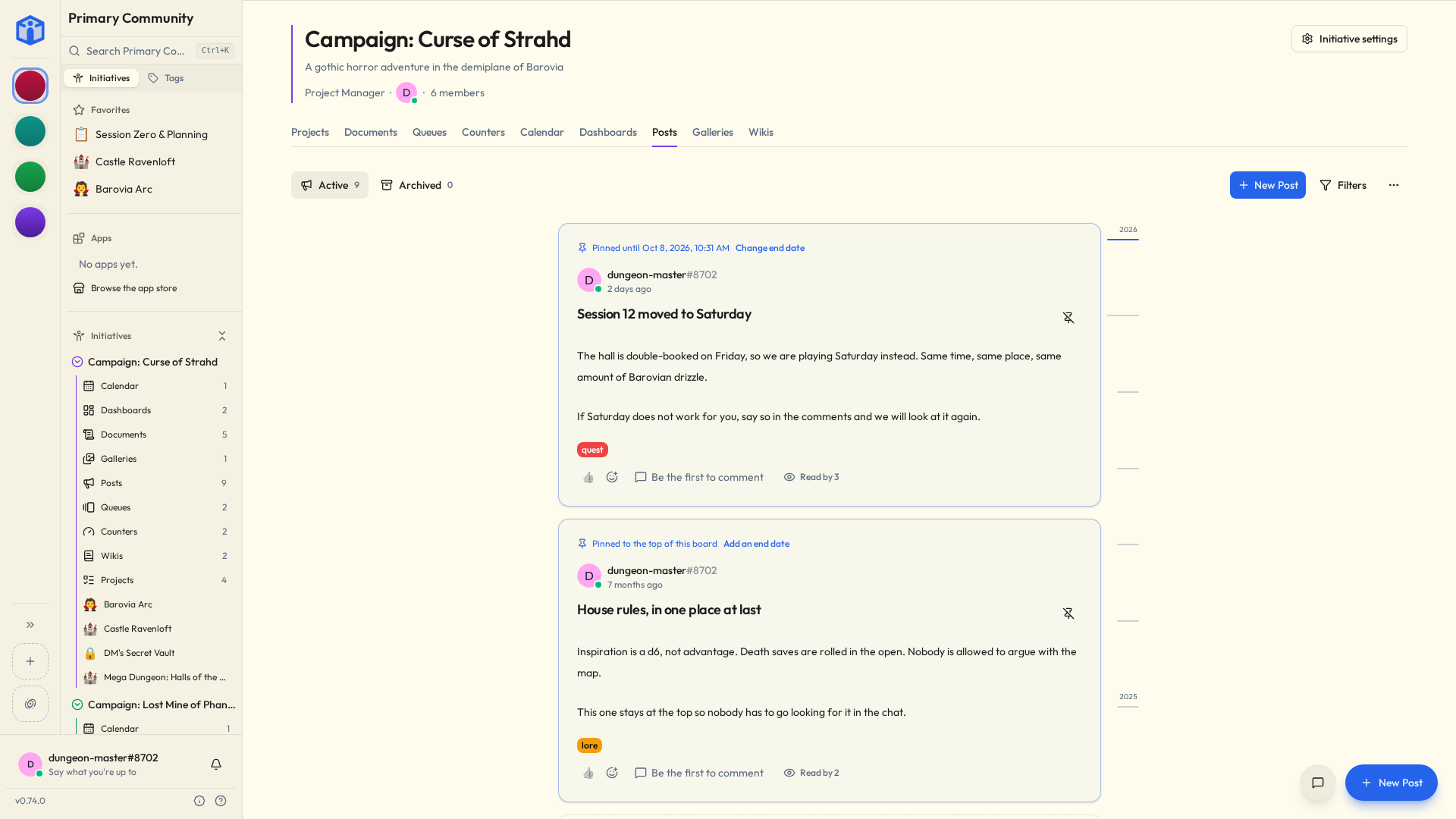Click the red quest tag
Image resolution: width=1456 pixels, height=819 pixels.
click(x=592, y=450)
